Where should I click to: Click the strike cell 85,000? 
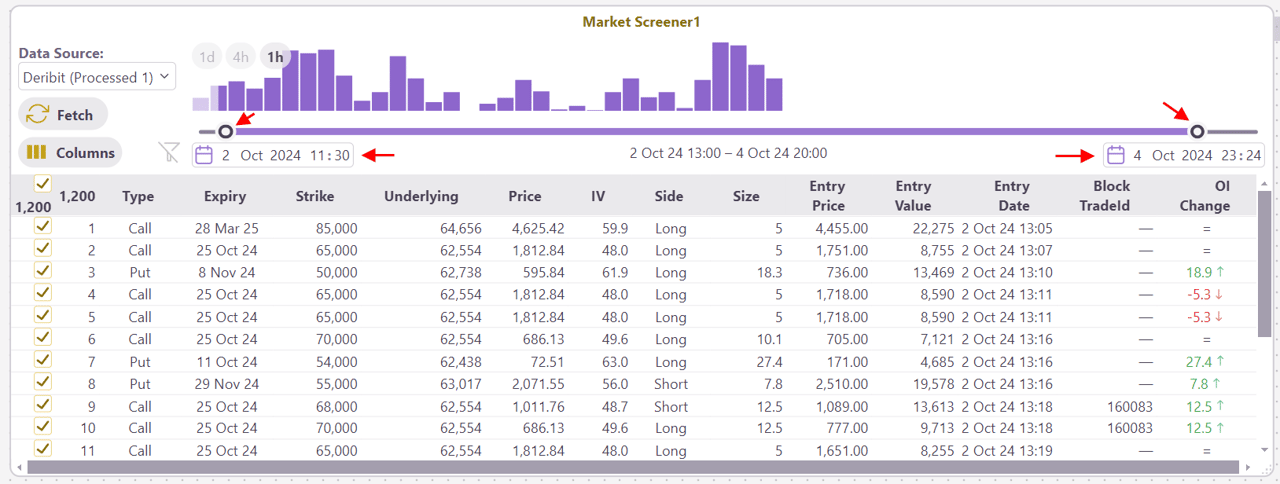click(x=336, y=228)
